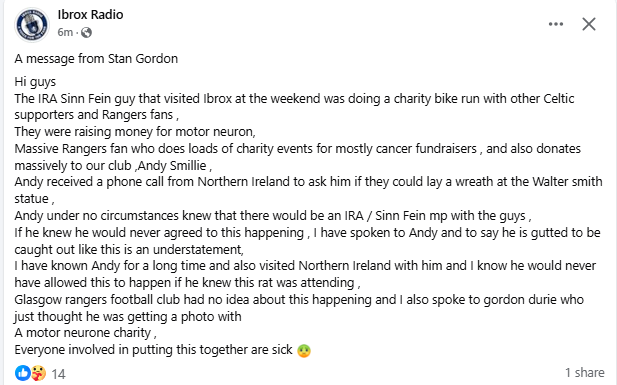Open the Ibrox Radio page name link
This screenshot has height=385, width=617.
90,15
